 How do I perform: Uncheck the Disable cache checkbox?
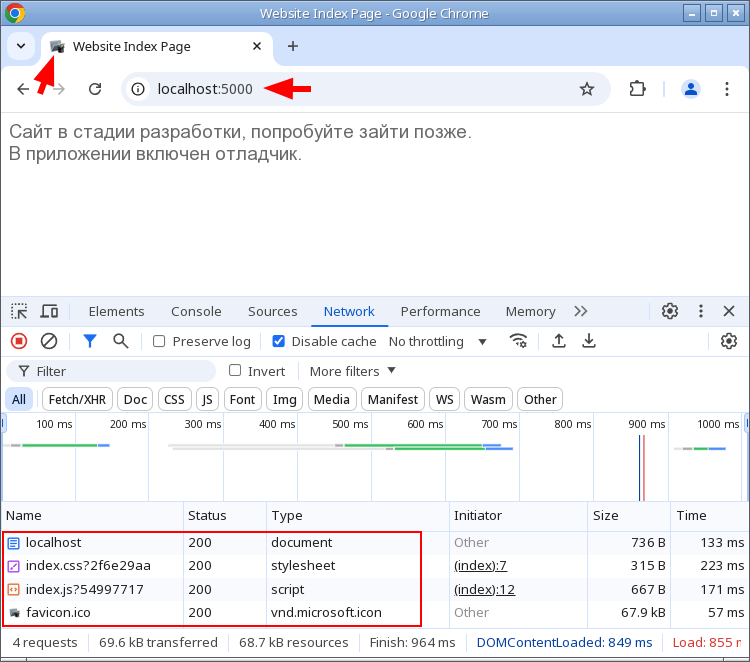(278, 341)
